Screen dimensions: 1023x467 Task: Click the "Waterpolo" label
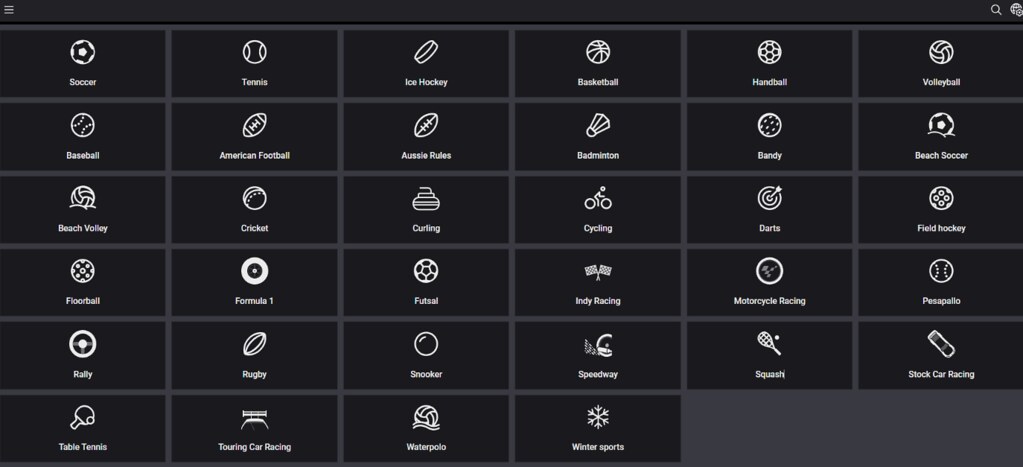pos(426,447)
